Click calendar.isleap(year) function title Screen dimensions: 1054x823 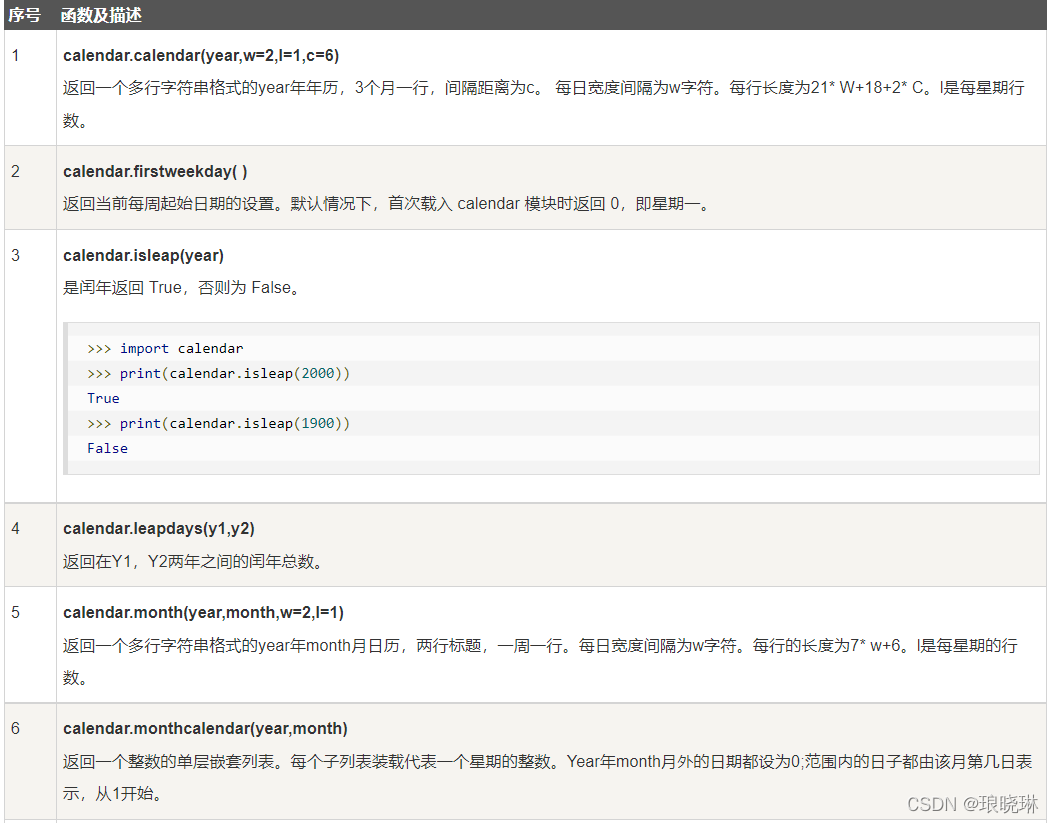point(143,256)
